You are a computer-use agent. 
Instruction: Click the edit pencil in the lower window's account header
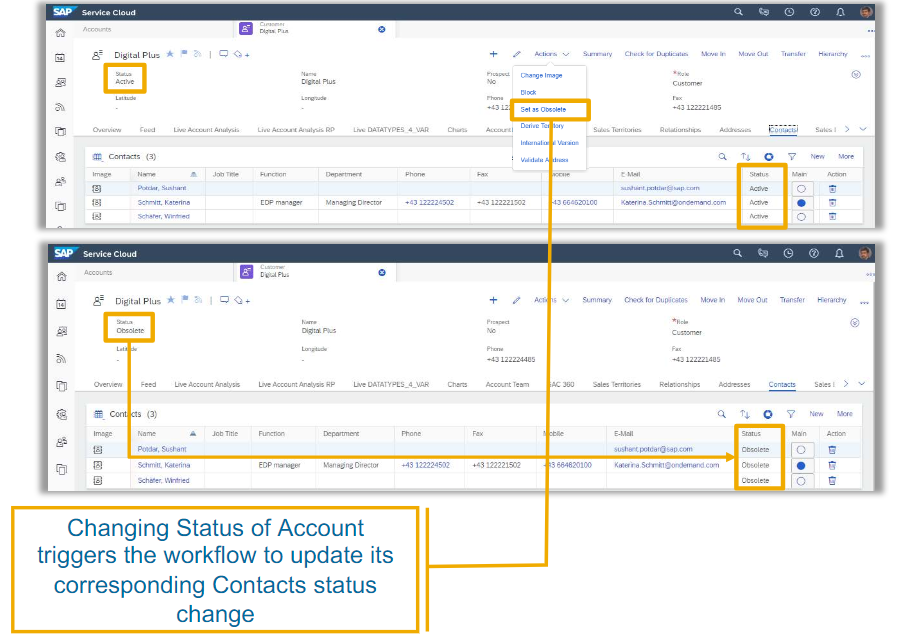[517, 300]
